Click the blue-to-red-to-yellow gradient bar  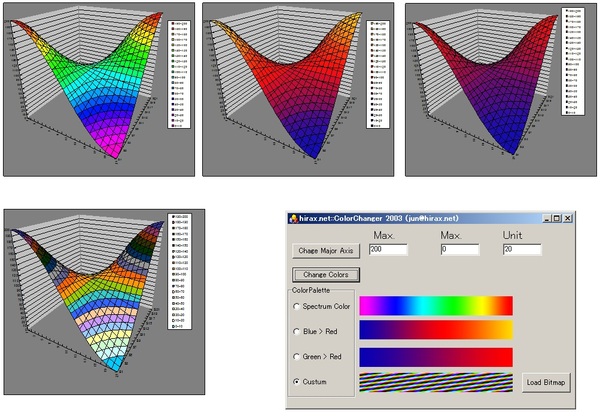click(x=435, y=330)
